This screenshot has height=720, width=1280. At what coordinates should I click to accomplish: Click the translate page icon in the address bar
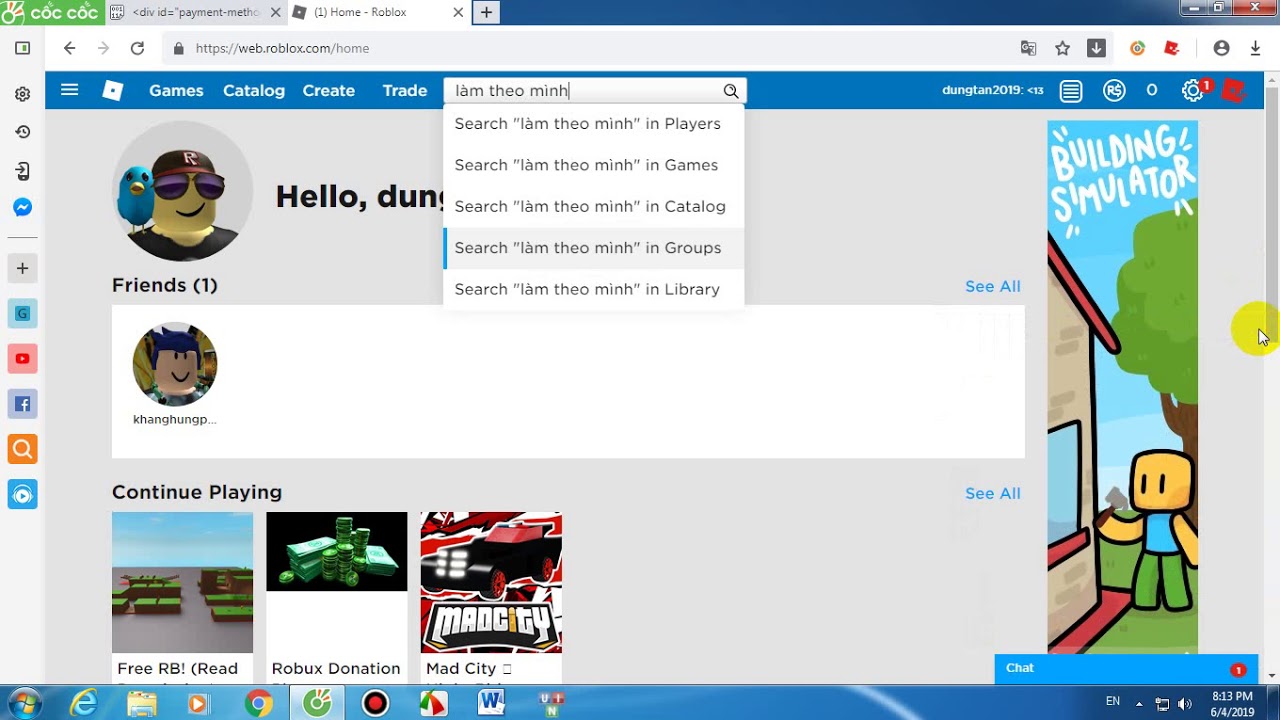(1028, 48)
